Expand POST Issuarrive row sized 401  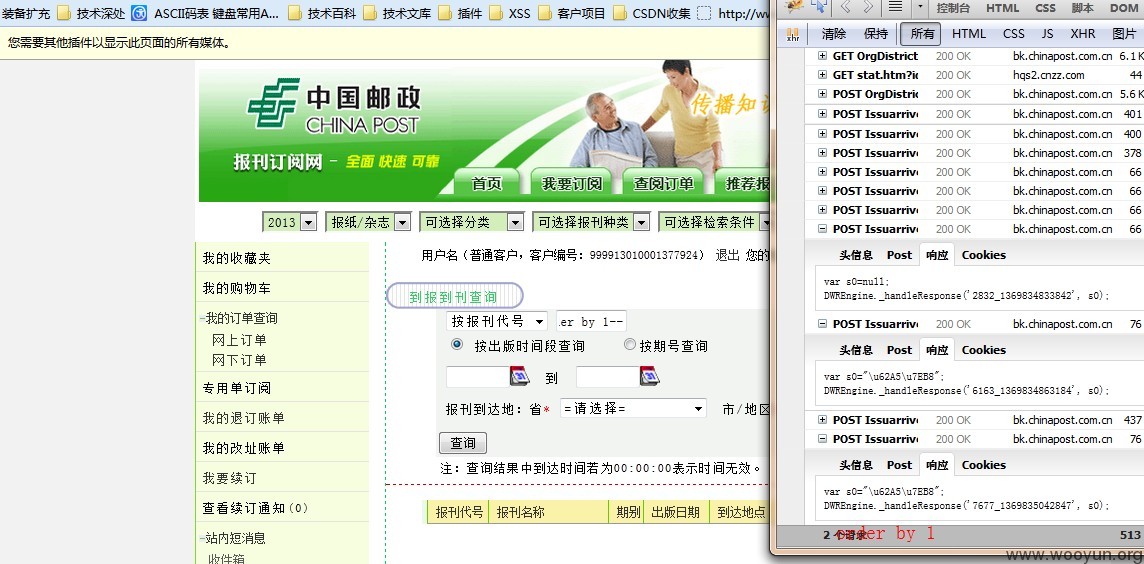tap(822, 114)
